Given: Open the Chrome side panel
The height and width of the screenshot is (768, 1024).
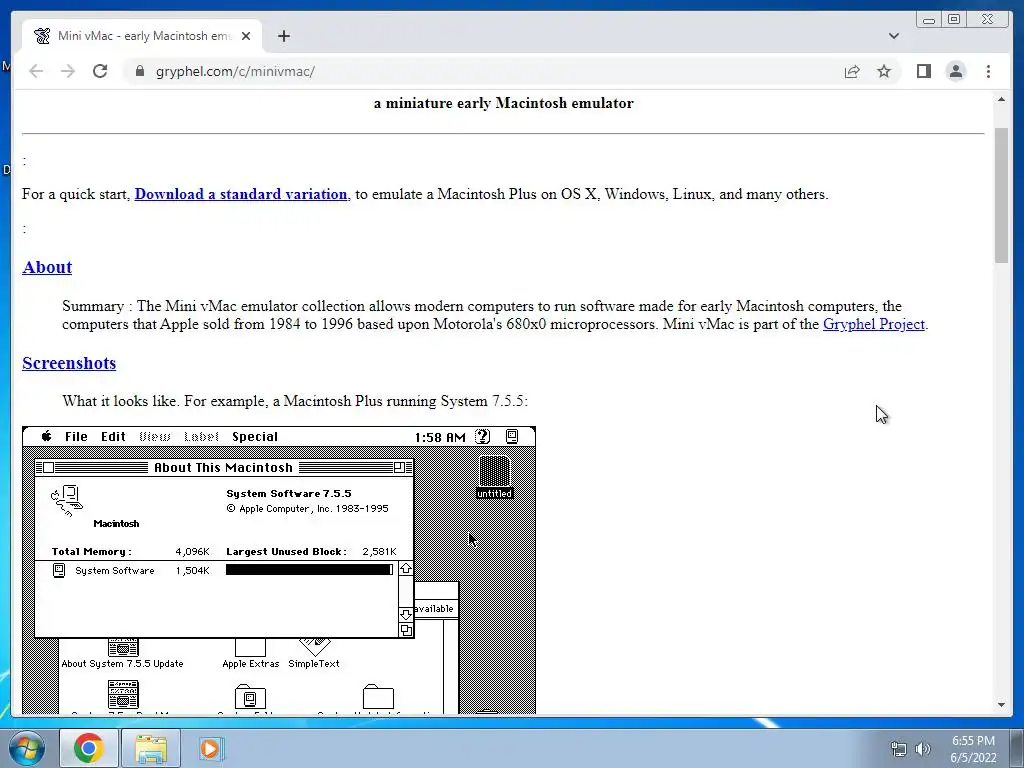Looking at the screenshot, I should point(923,71).
